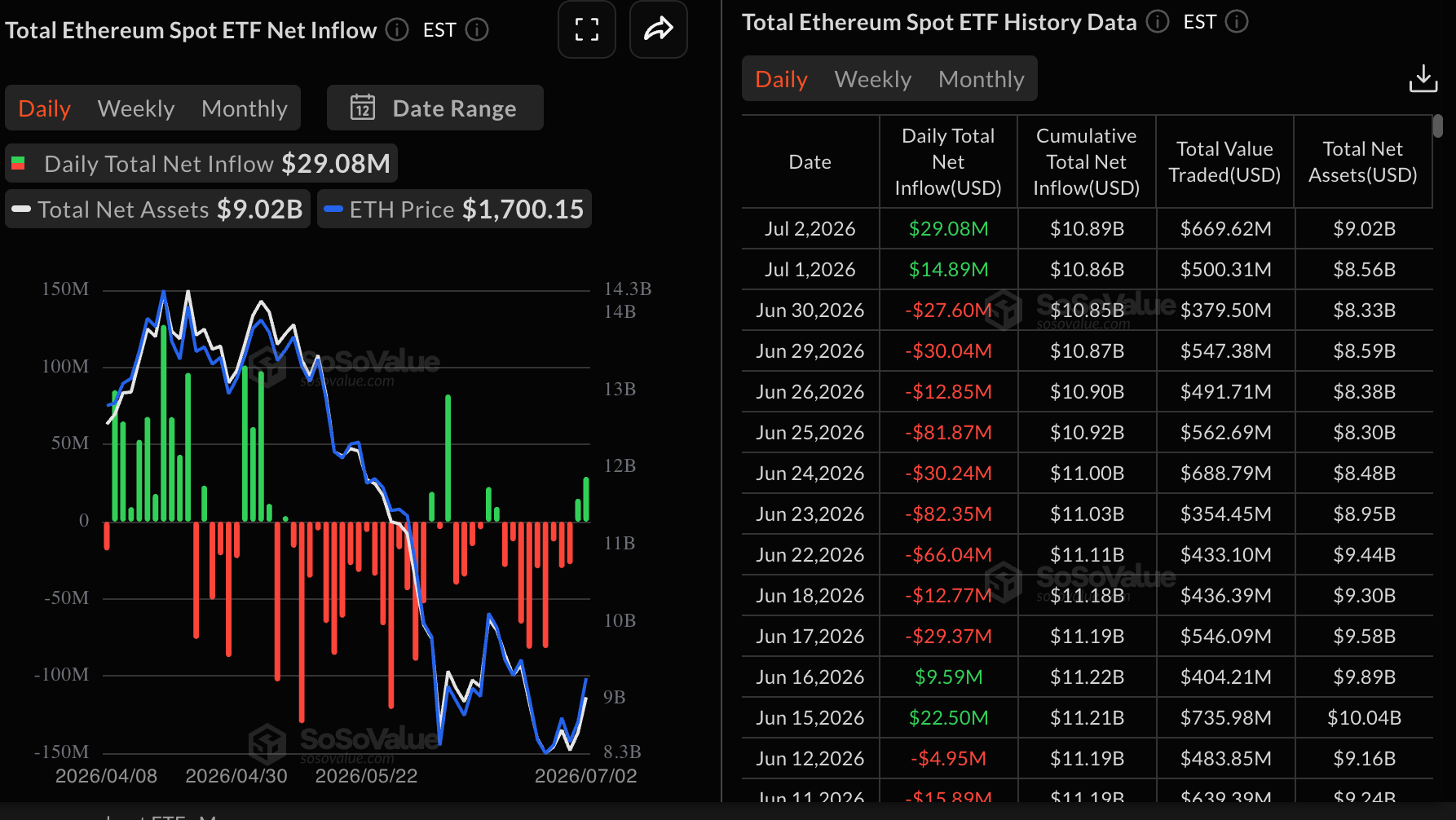This screenshot has height=820, width=1456.
Task: Click Daily Total Net Inflow(USD) header
Action: (948, 162)
